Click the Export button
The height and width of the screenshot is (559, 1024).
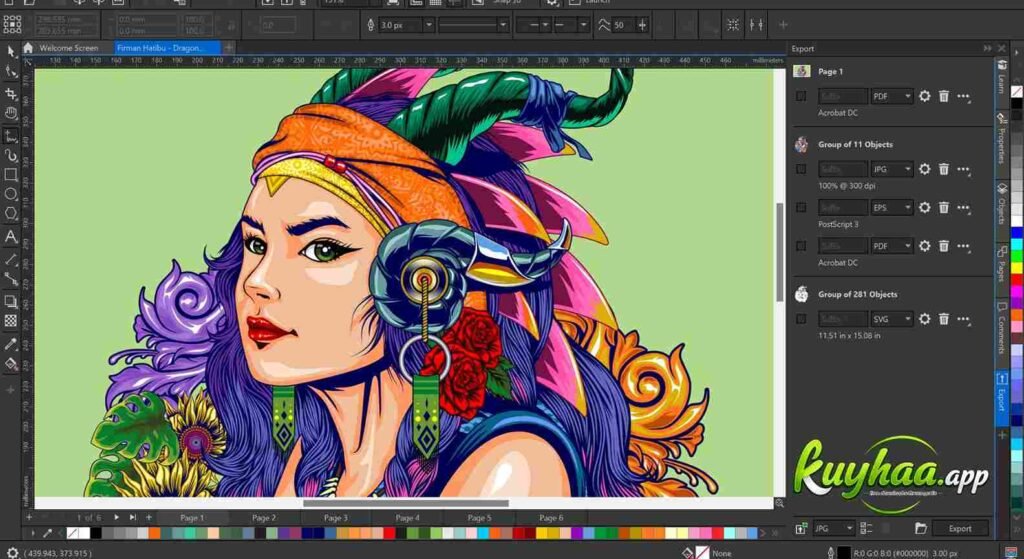pyautogui.click(x=960, y=528)
